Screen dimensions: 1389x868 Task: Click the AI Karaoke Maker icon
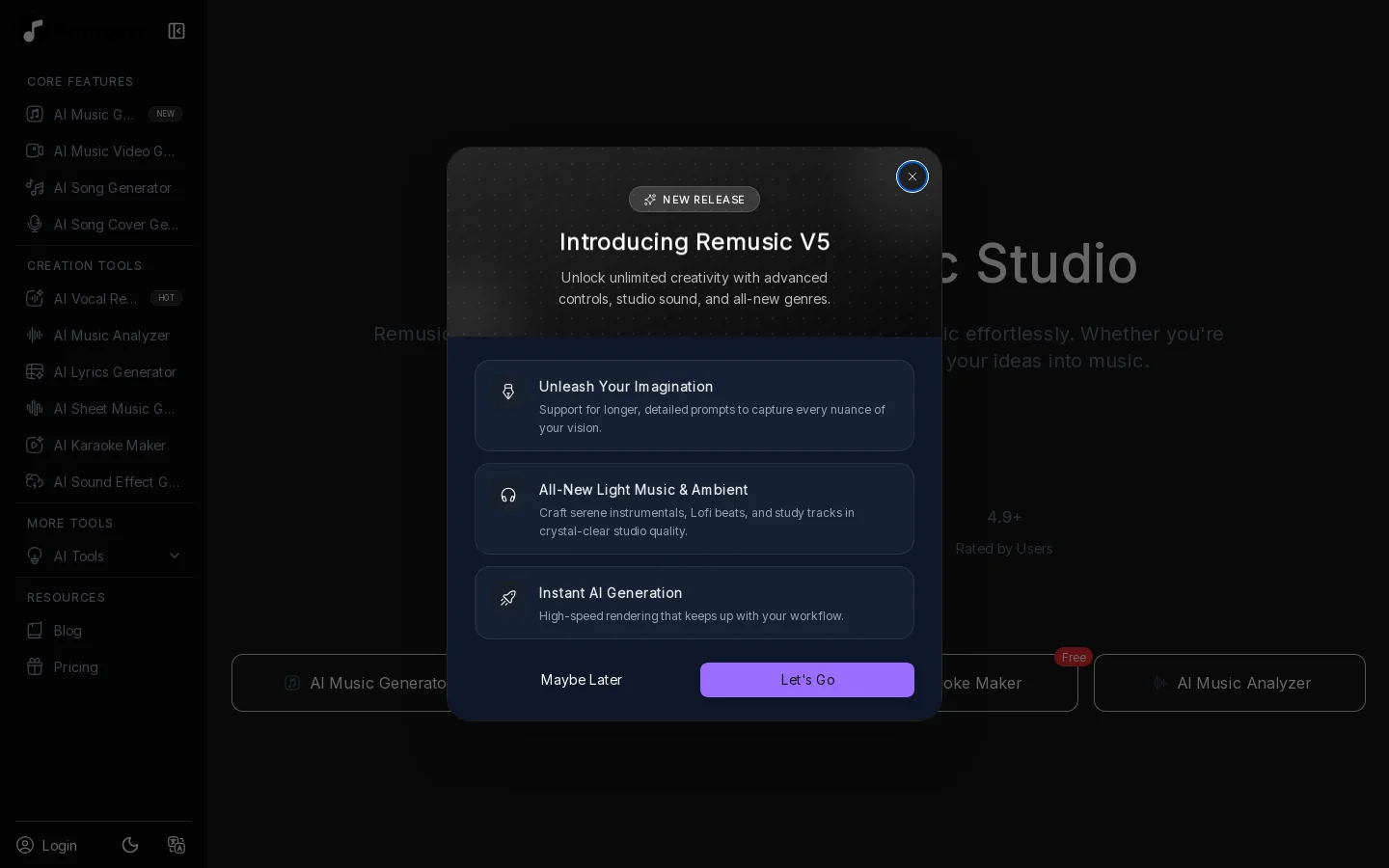35,445
